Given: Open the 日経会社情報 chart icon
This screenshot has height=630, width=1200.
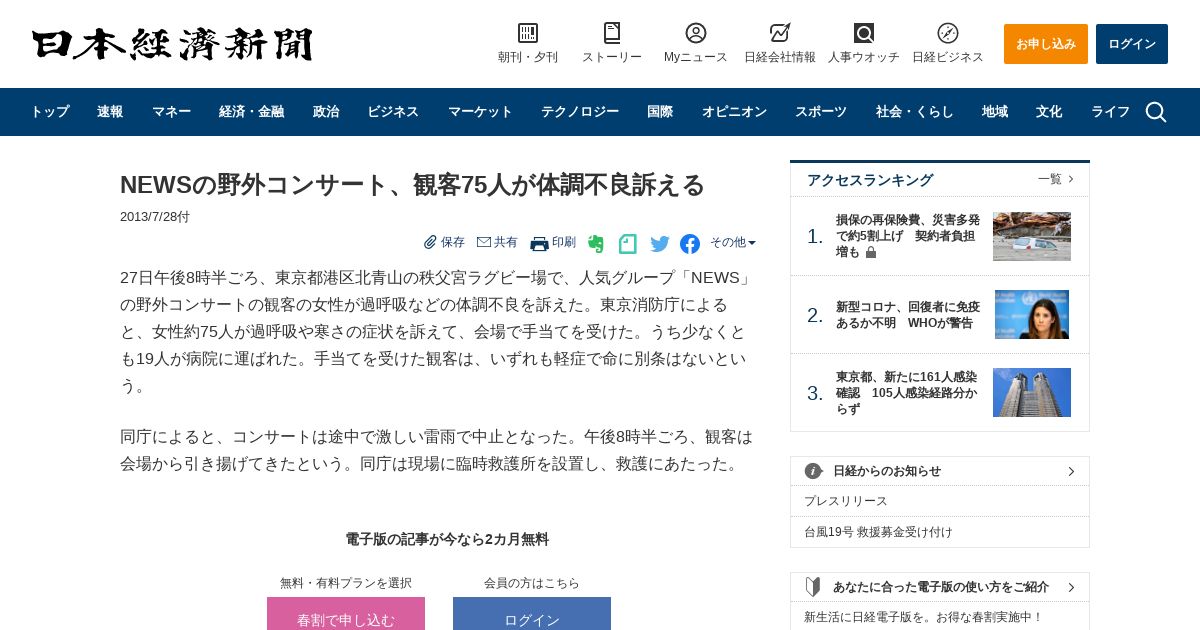Looking at the screenshot, I should (780, 33).
